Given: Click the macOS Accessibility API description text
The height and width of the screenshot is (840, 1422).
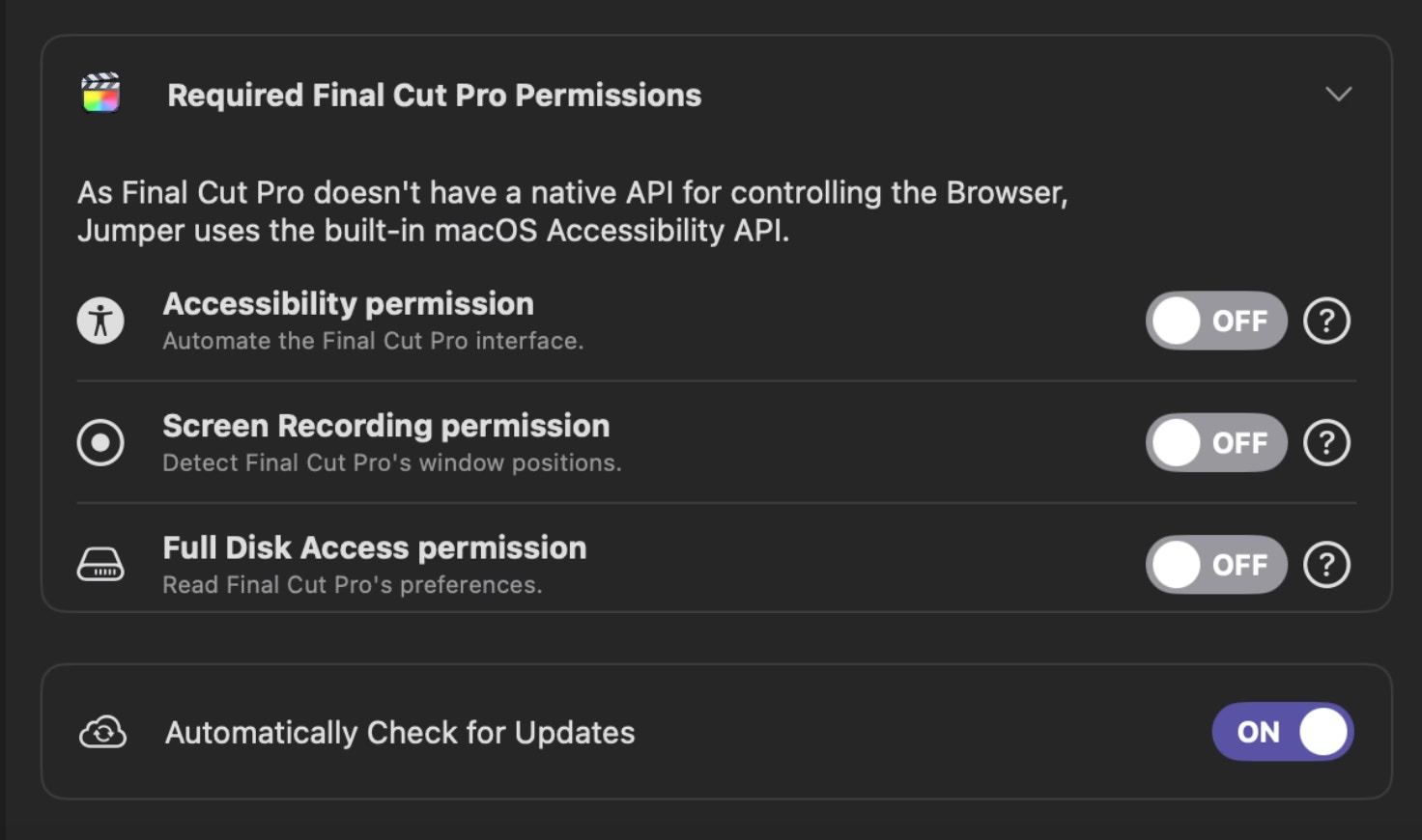Looking at the screenshot, I should 573,211.
